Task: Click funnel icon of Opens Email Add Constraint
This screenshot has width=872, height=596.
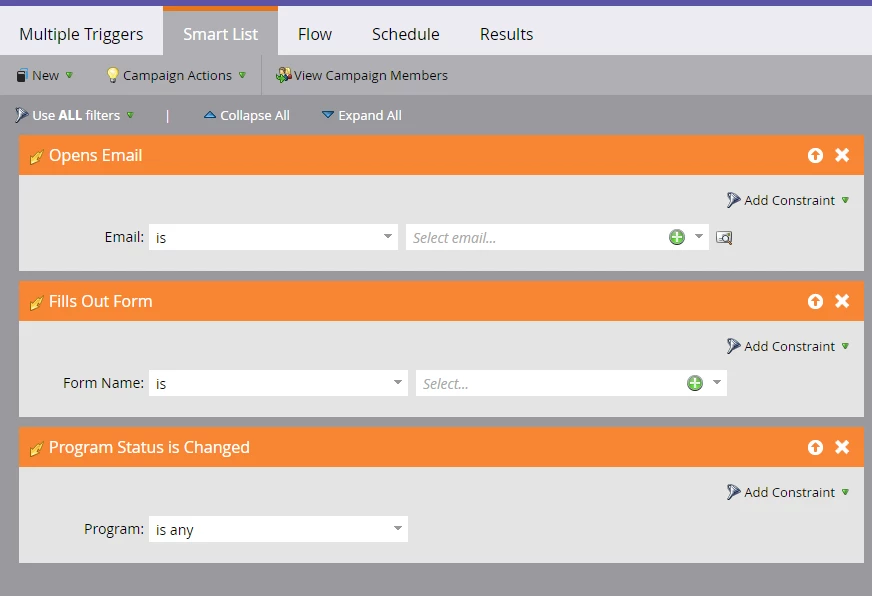Action: tap(734, 200)
